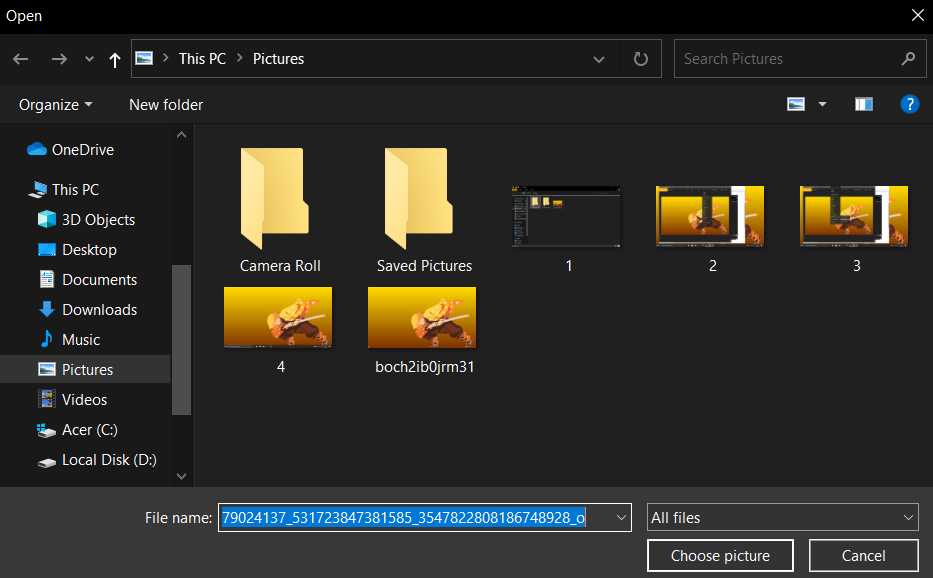Select the OneDrive cloud icon

coord(37,149)
